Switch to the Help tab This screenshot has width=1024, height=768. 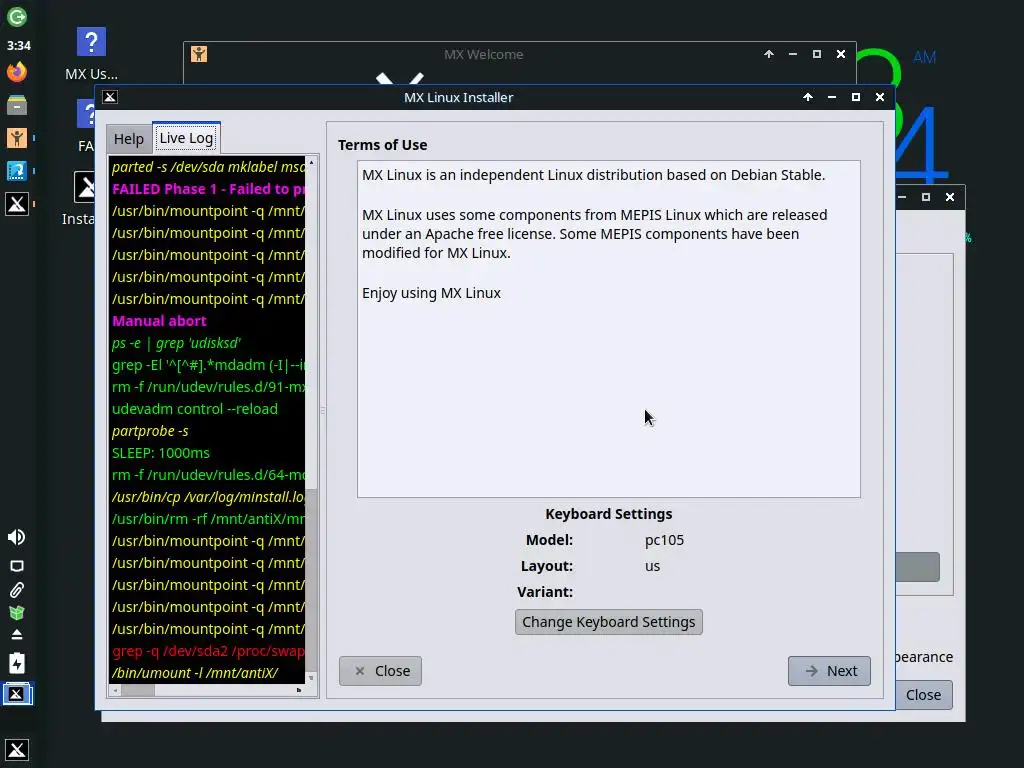(129, 138)
